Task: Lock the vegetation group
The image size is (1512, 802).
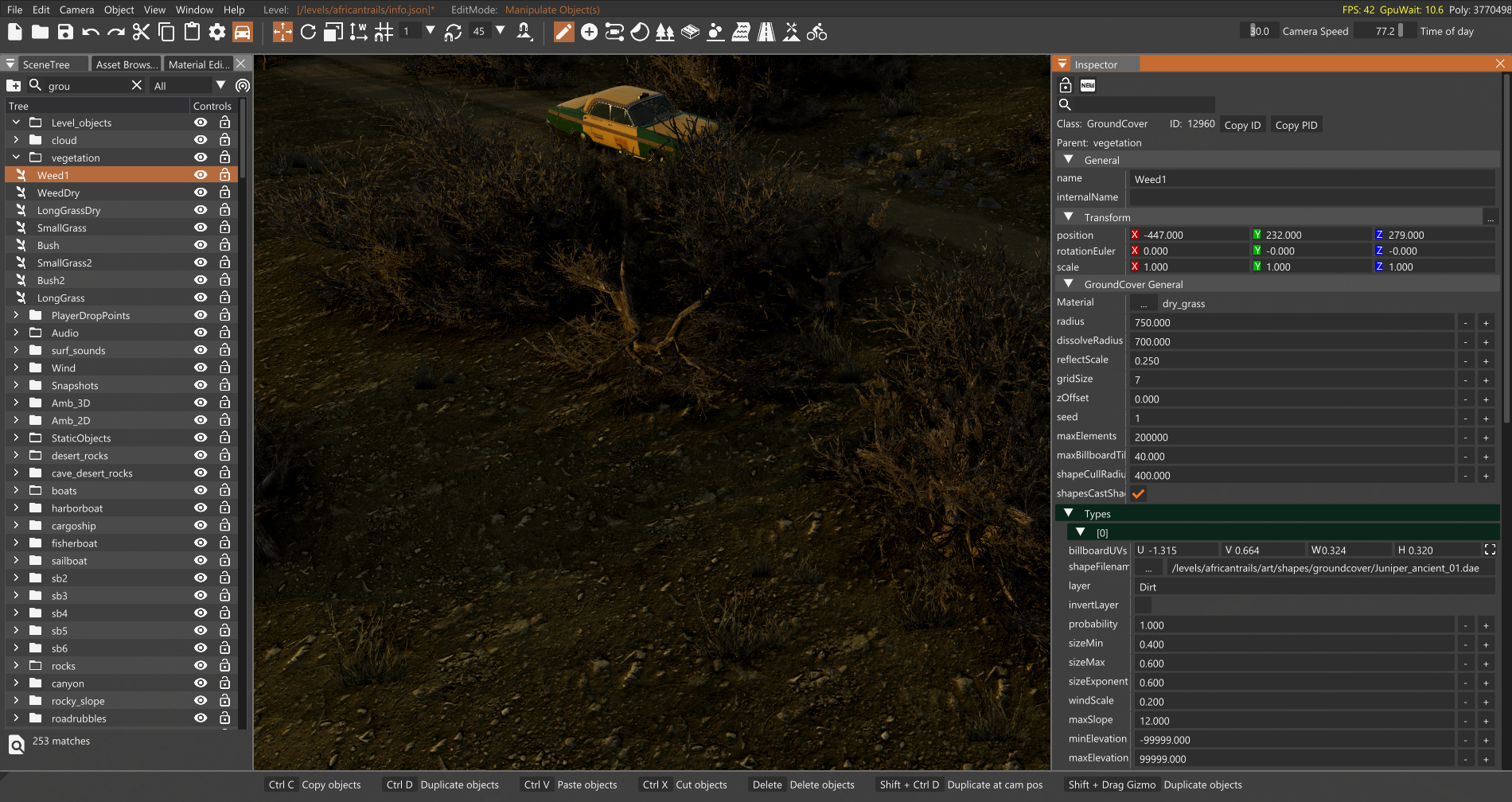Action: (x=225, y=158)
